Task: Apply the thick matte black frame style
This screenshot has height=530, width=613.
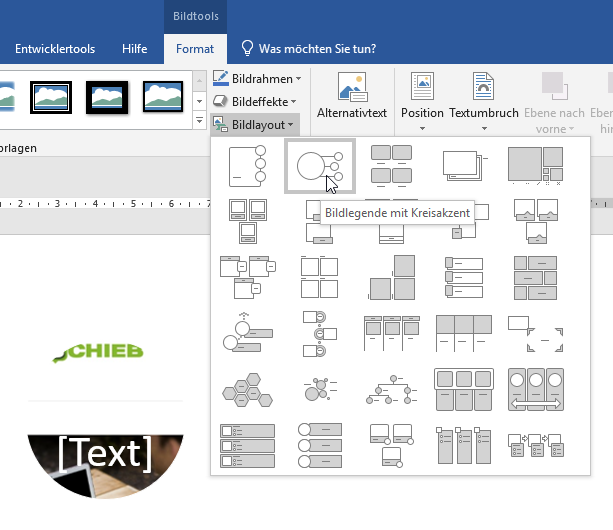Action: 107,98
